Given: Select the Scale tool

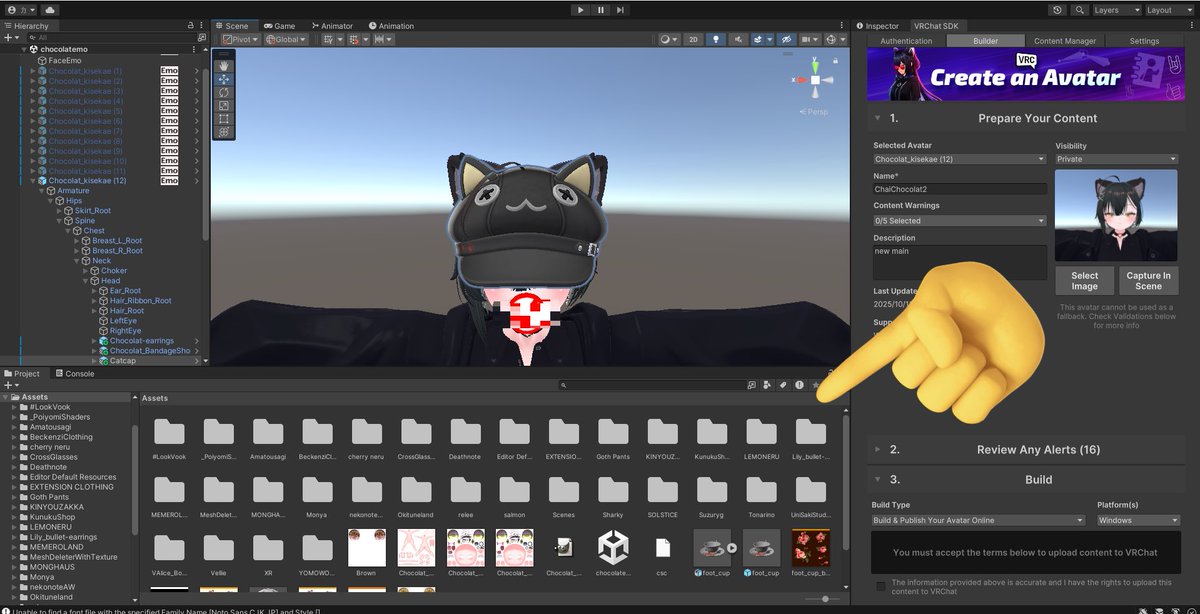Looking at the screenshot, I should pos(224,105).
